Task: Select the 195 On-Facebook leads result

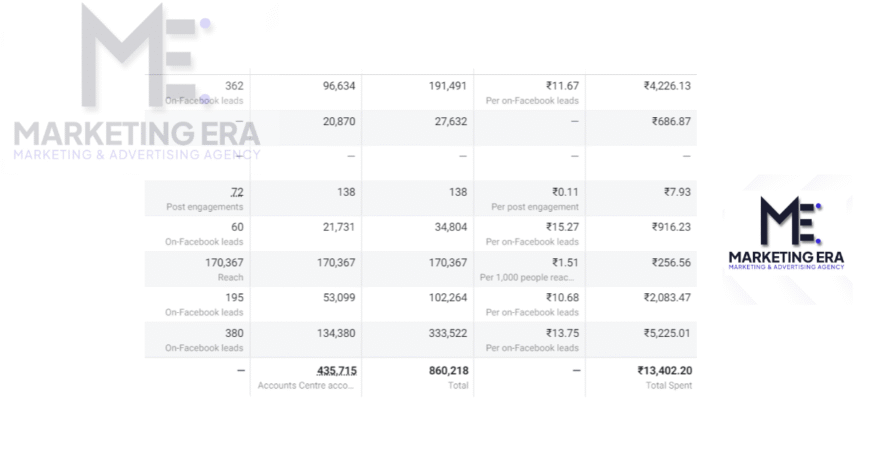Action: point(234,298)
